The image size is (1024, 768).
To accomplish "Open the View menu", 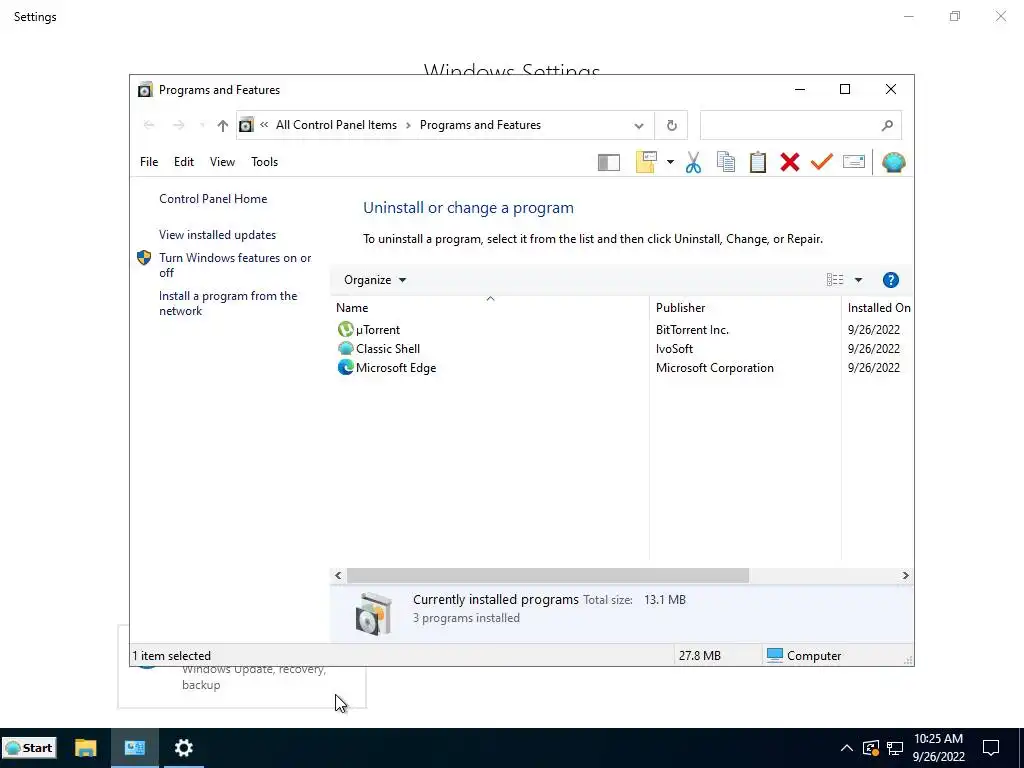I will (222, 162).
